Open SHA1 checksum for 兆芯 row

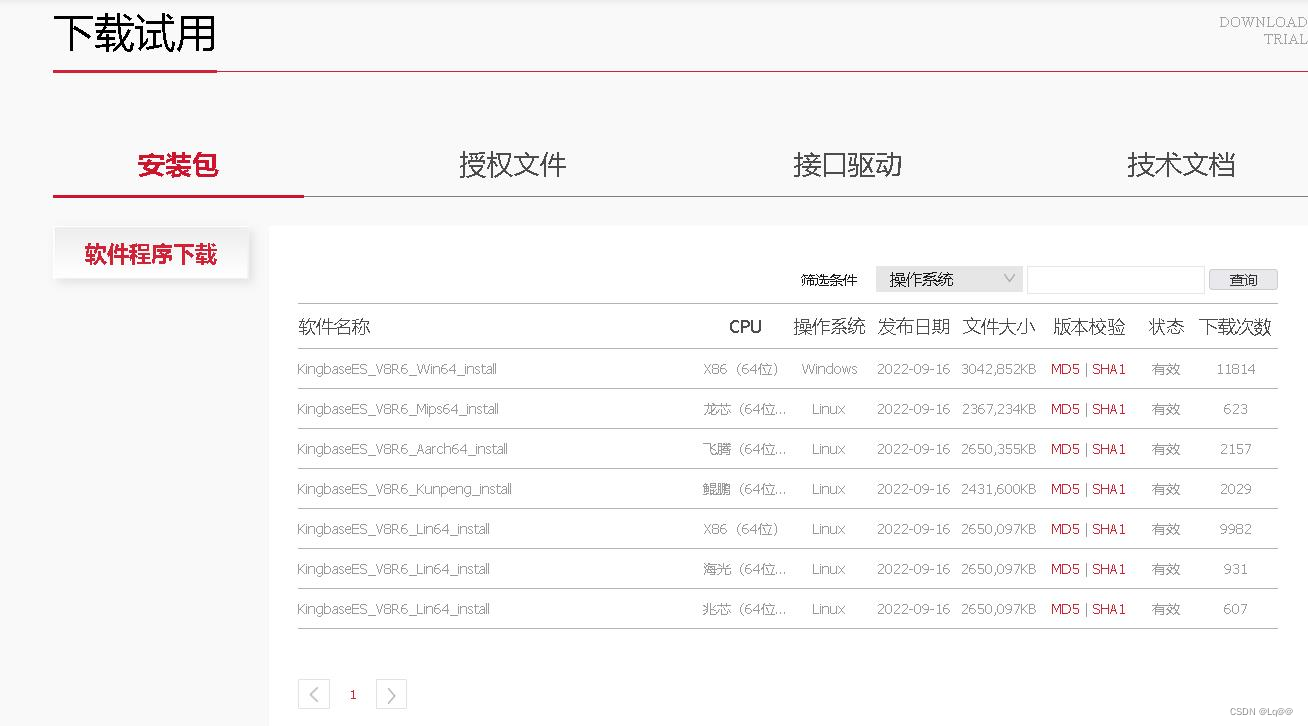click(x=1109, y=609)
